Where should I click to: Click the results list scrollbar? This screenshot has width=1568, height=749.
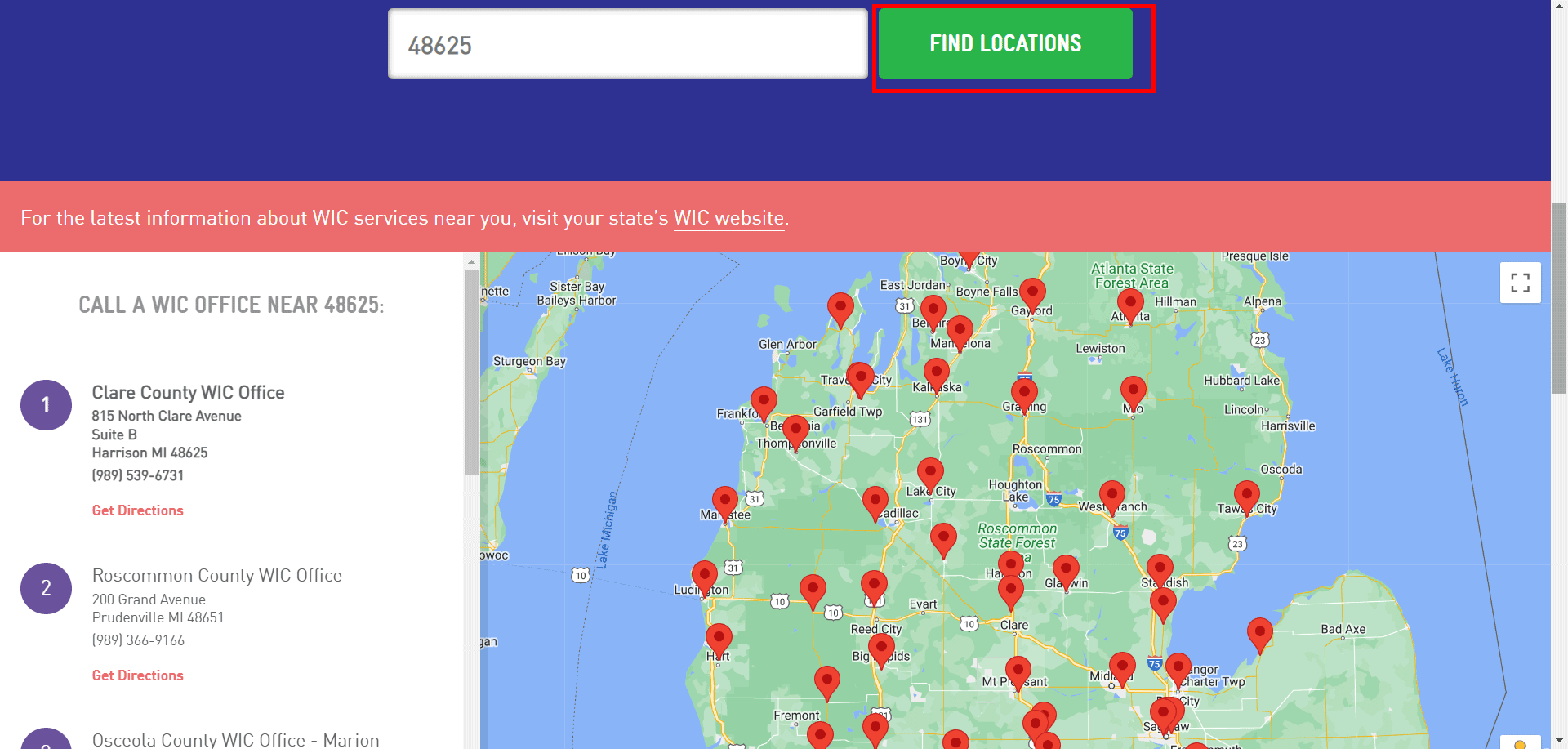point(471,372)
